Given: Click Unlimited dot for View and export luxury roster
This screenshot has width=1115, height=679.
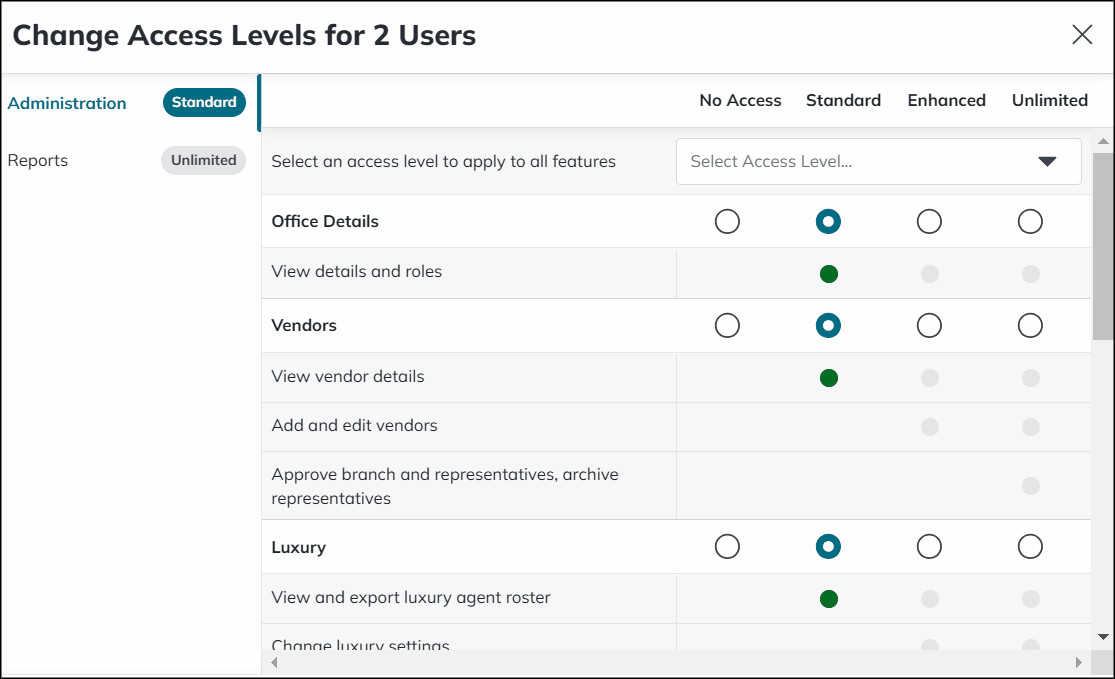Looking at the screenshot, I should [1030, 599].
